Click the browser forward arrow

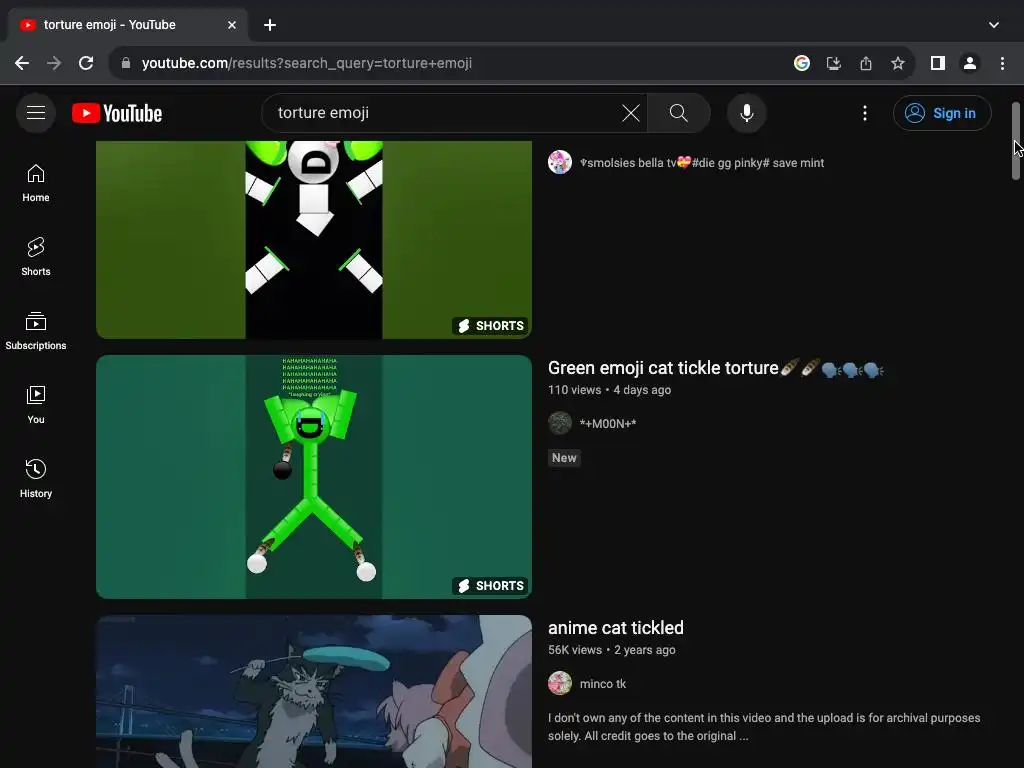pyautogui.click(x=54, y=63)
